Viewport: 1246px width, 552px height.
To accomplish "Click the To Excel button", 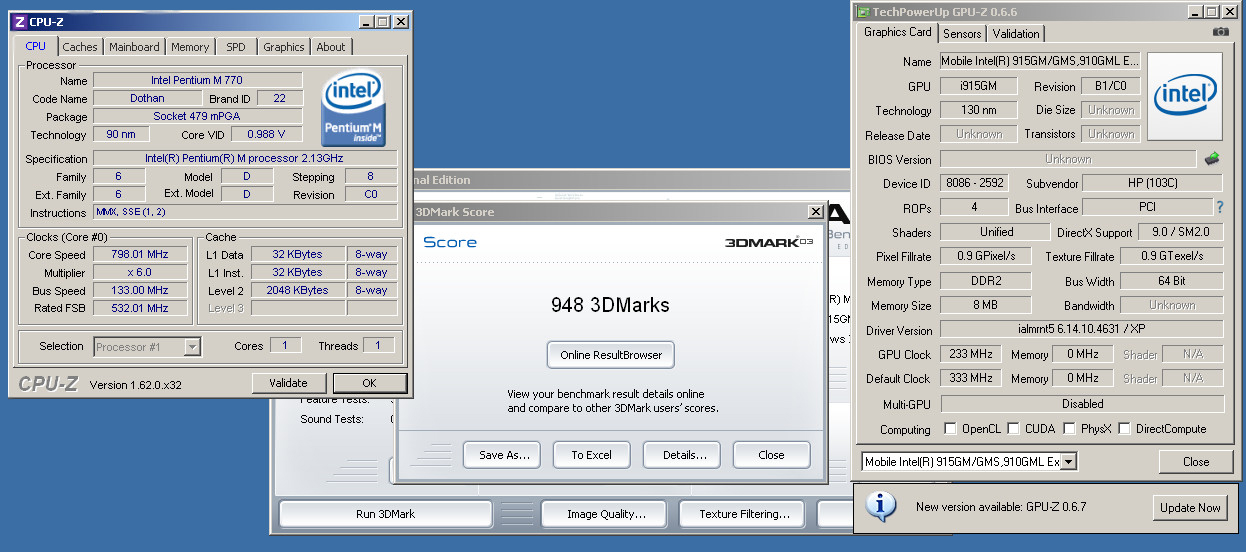I will 592,455.
